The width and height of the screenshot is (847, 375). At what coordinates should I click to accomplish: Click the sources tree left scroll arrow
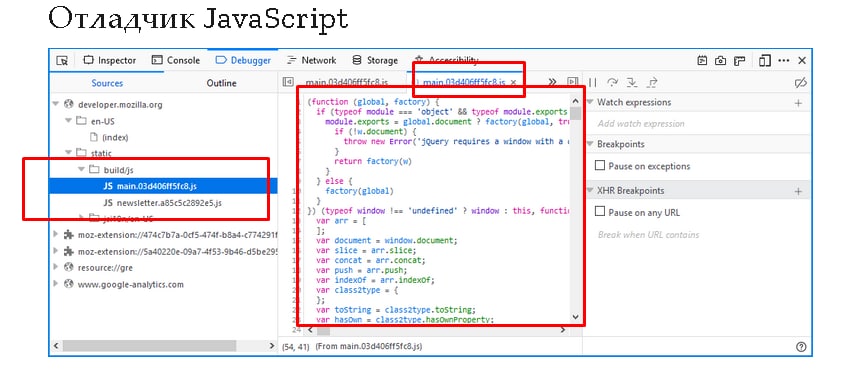(x=56, y=346)
